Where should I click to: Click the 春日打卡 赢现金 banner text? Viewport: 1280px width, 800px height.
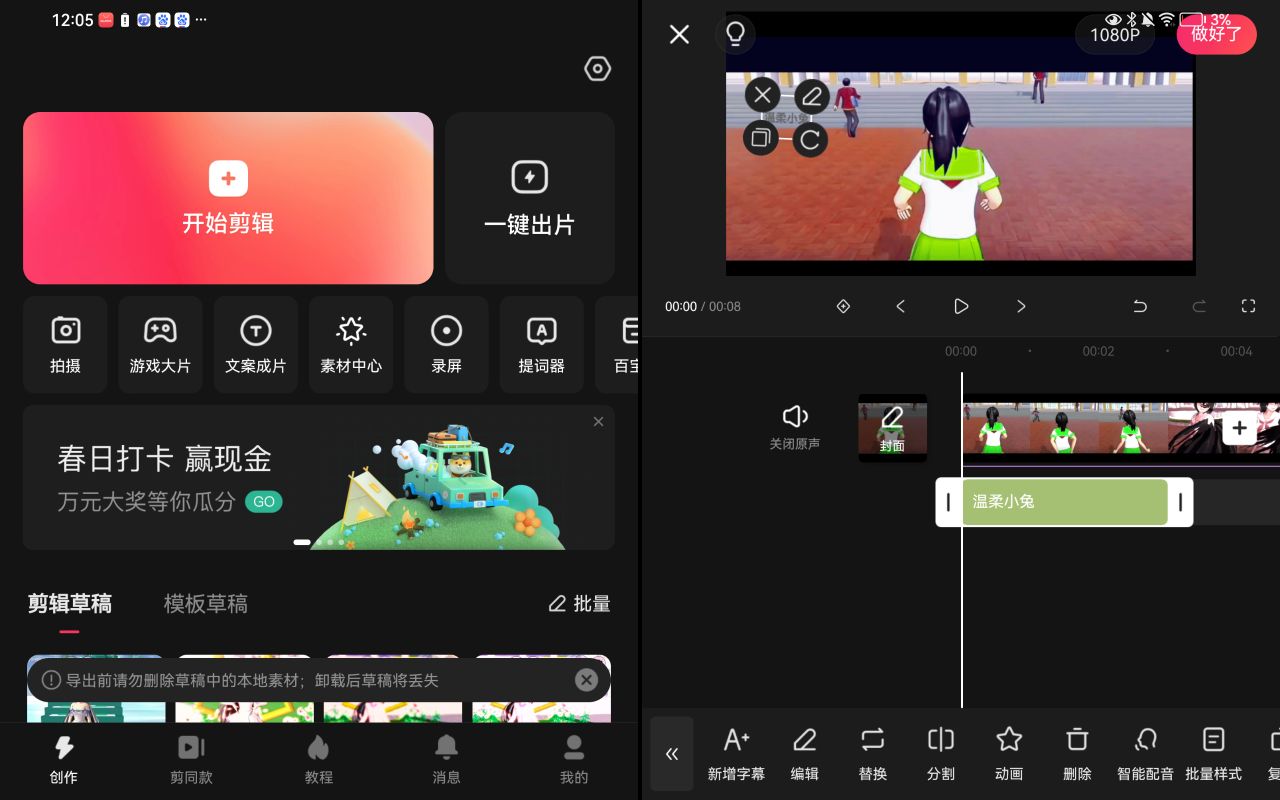pos(165,459)
